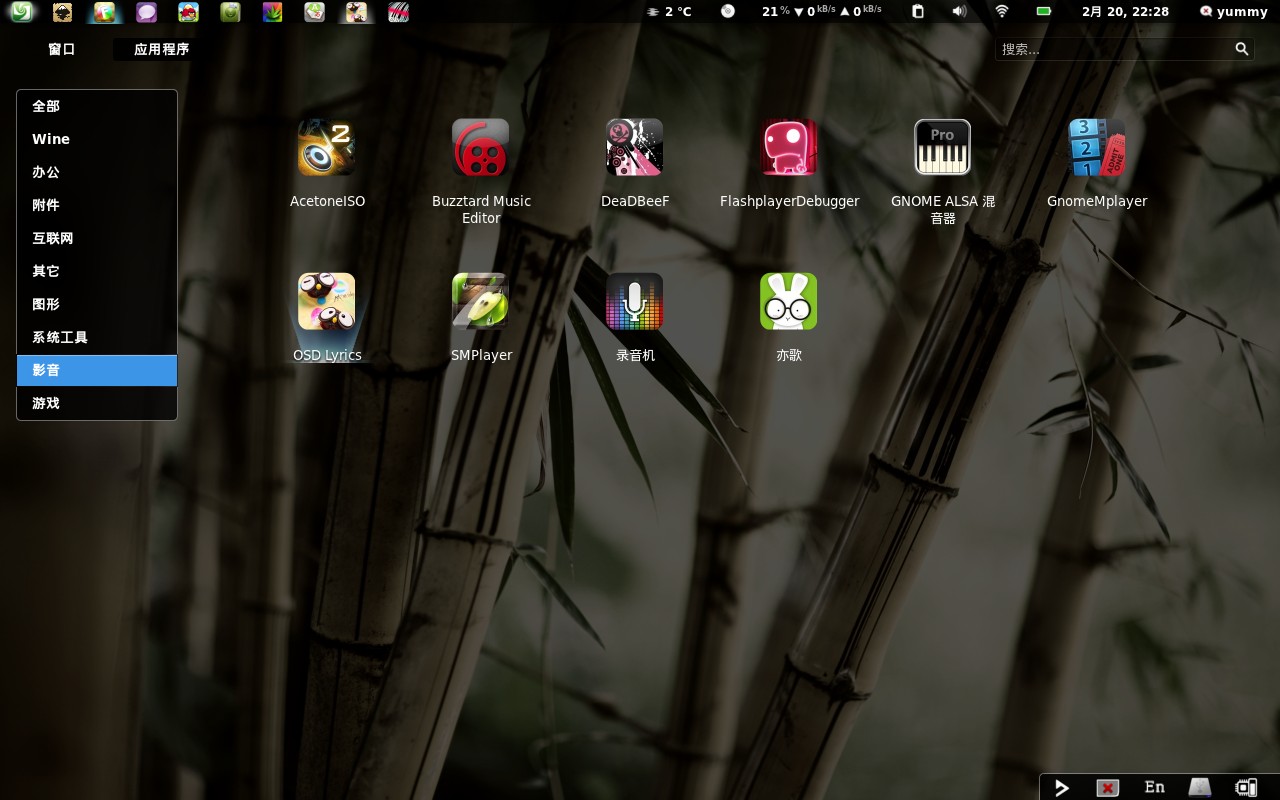Click the green swirl icon in top bar
Screen dimensions: 1280x800
20,12
